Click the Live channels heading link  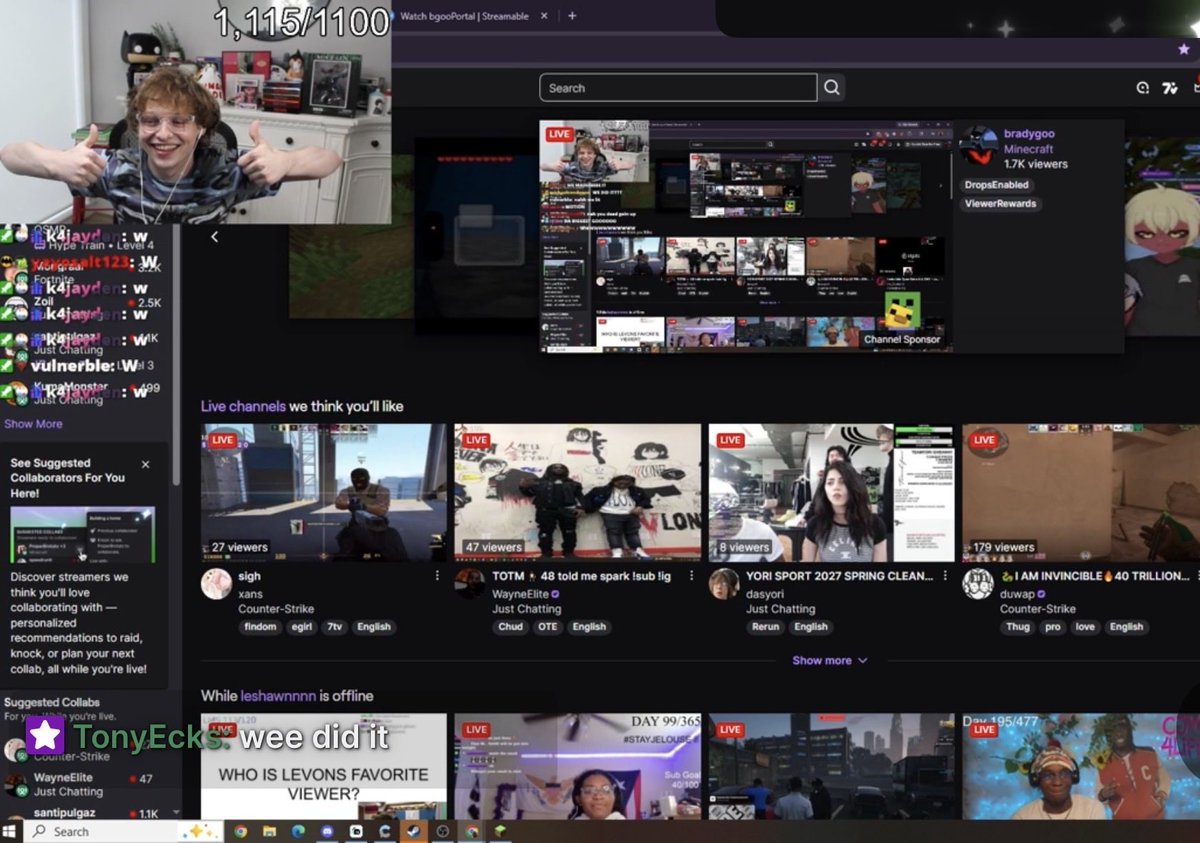pos(243,407)
